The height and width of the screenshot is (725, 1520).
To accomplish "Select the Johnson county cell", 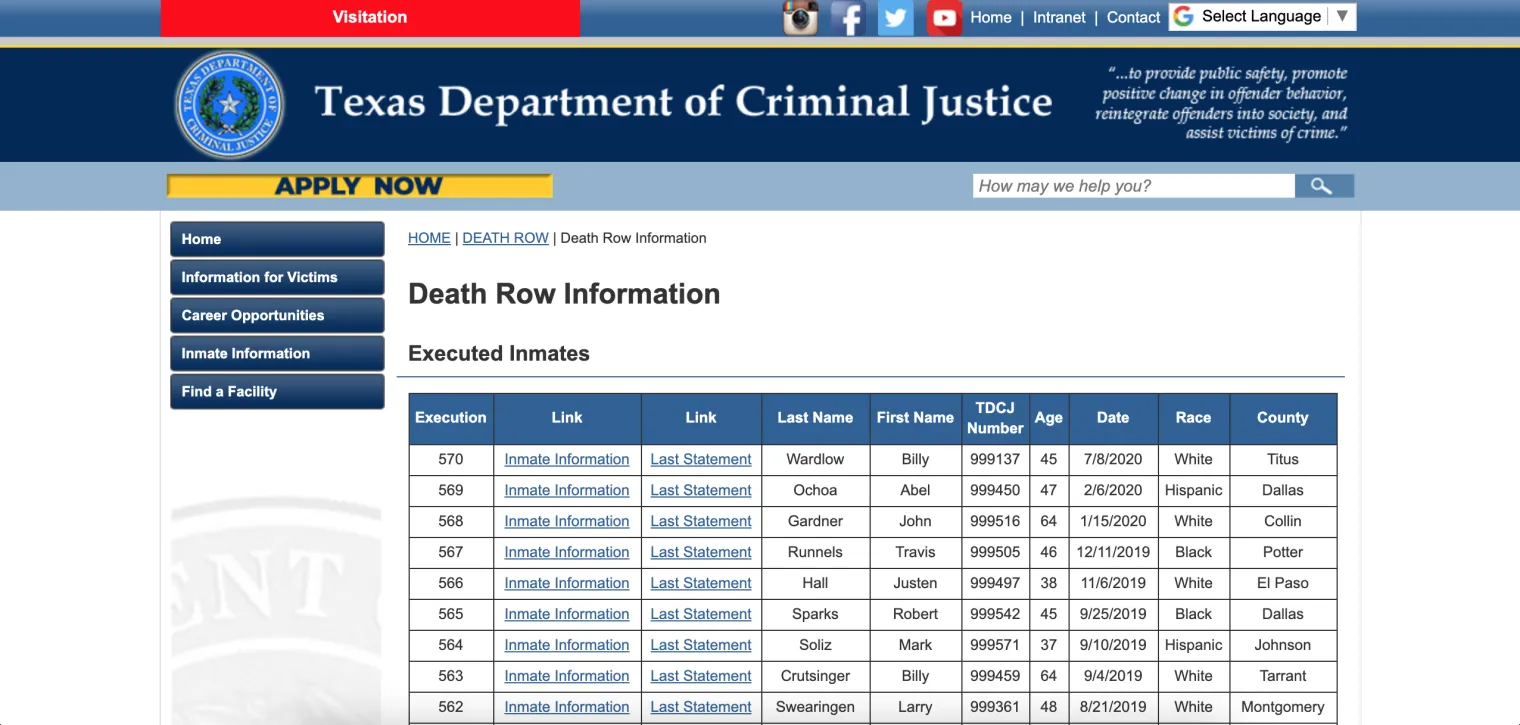I will (x=1283, y=645).
